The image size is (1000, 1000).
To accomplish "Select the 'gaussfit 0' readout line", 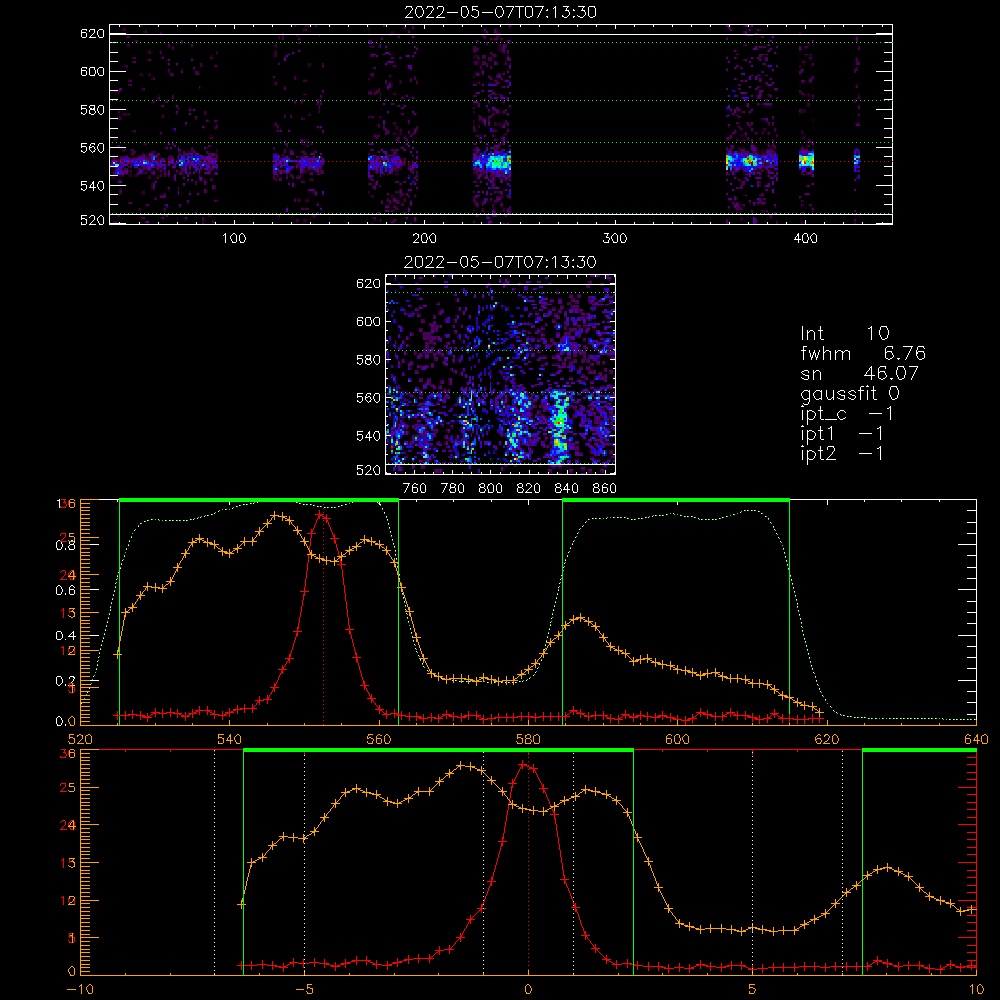I will click(850, 393).
